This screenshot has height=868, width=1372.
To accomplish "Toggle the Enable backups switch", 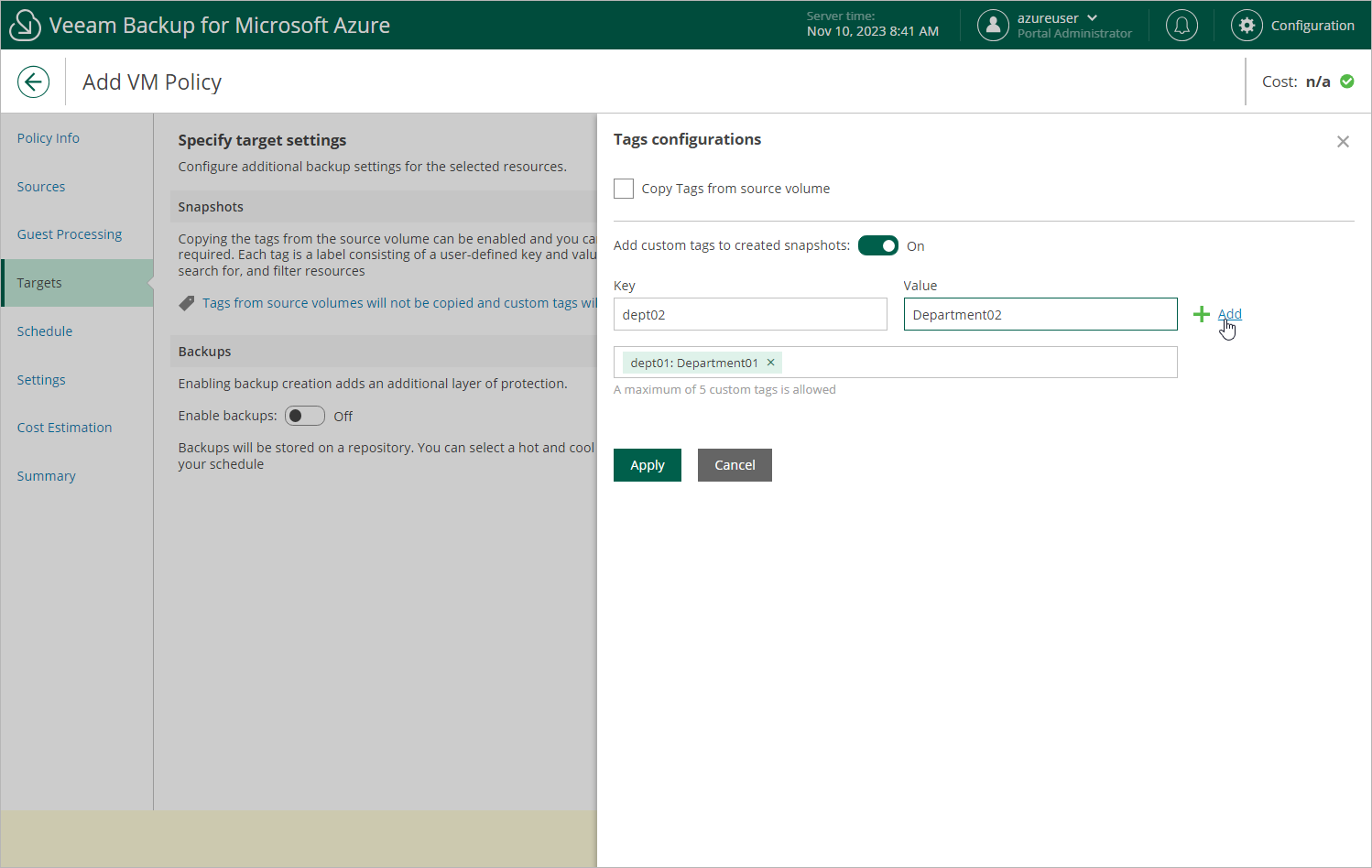I will point(305,416).
